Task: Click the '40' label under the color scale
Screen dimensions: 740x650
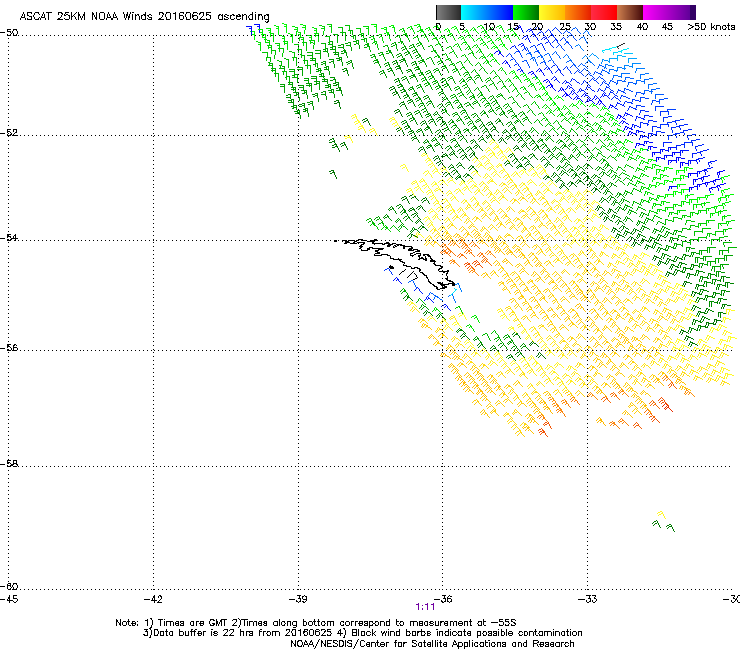Action: coord(642,27)
